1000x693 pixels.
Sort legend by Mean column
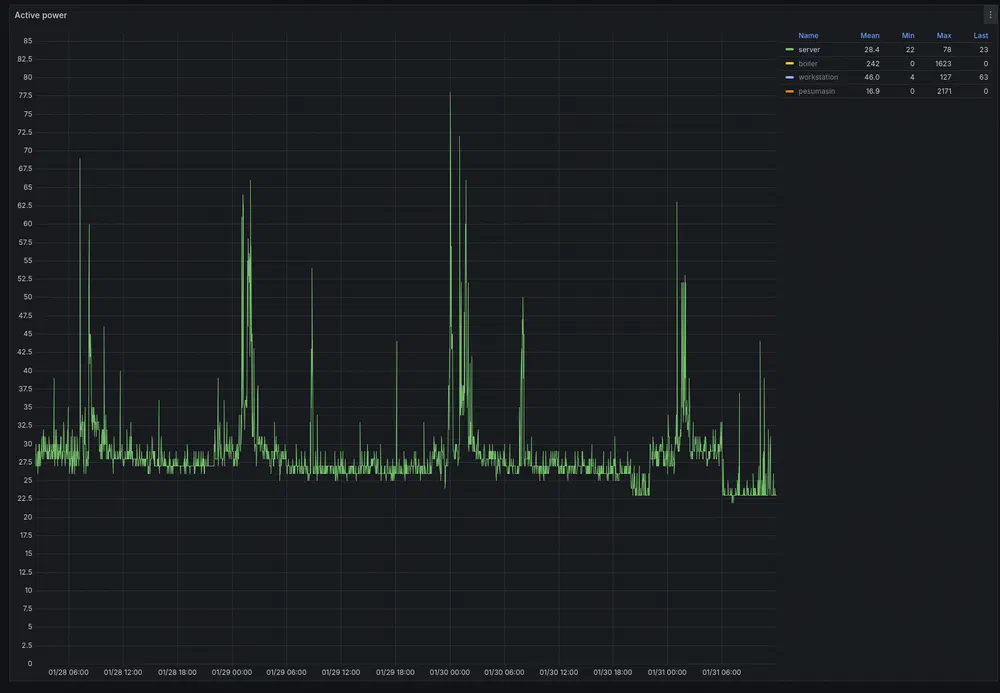tap(869, 36)
